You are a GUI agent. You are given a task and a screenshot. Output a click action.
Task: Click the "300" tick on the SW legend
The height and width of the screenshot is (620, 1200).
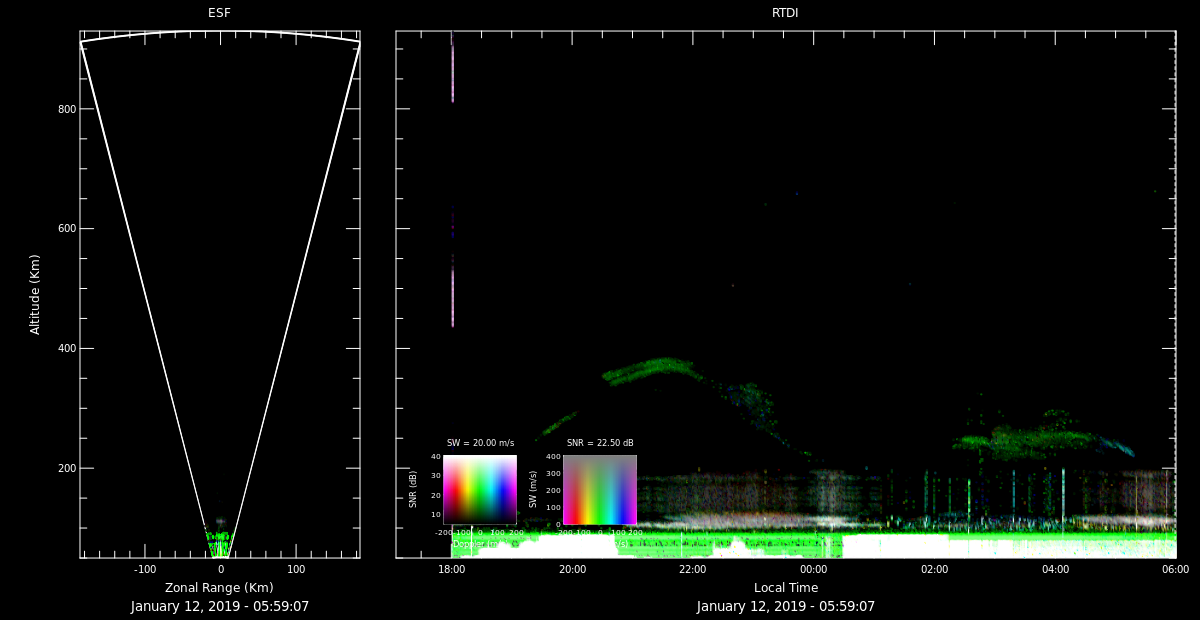click(553, 474)
